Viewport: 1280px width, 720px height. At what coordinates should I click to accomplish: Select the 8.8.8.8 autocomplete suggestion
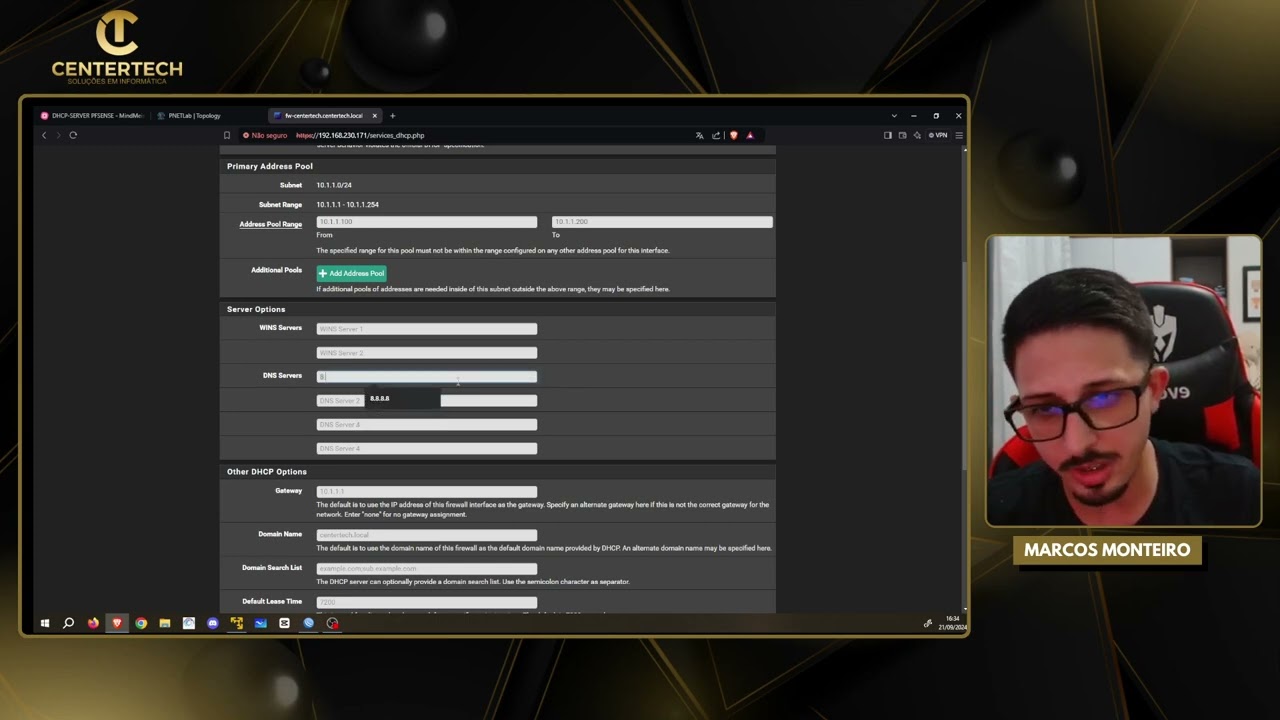402,399
